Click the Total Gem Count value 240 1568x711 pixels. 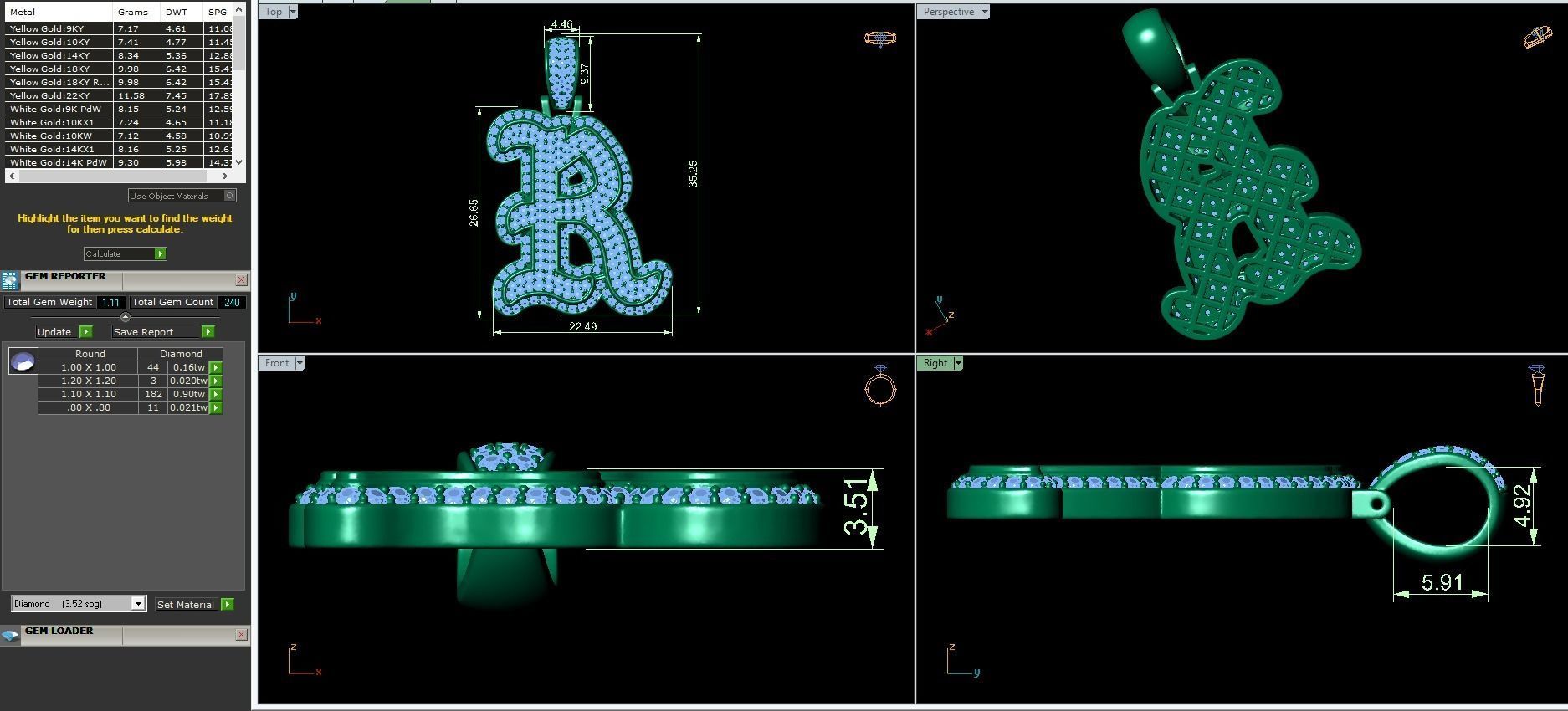click(x=232, y=302)
